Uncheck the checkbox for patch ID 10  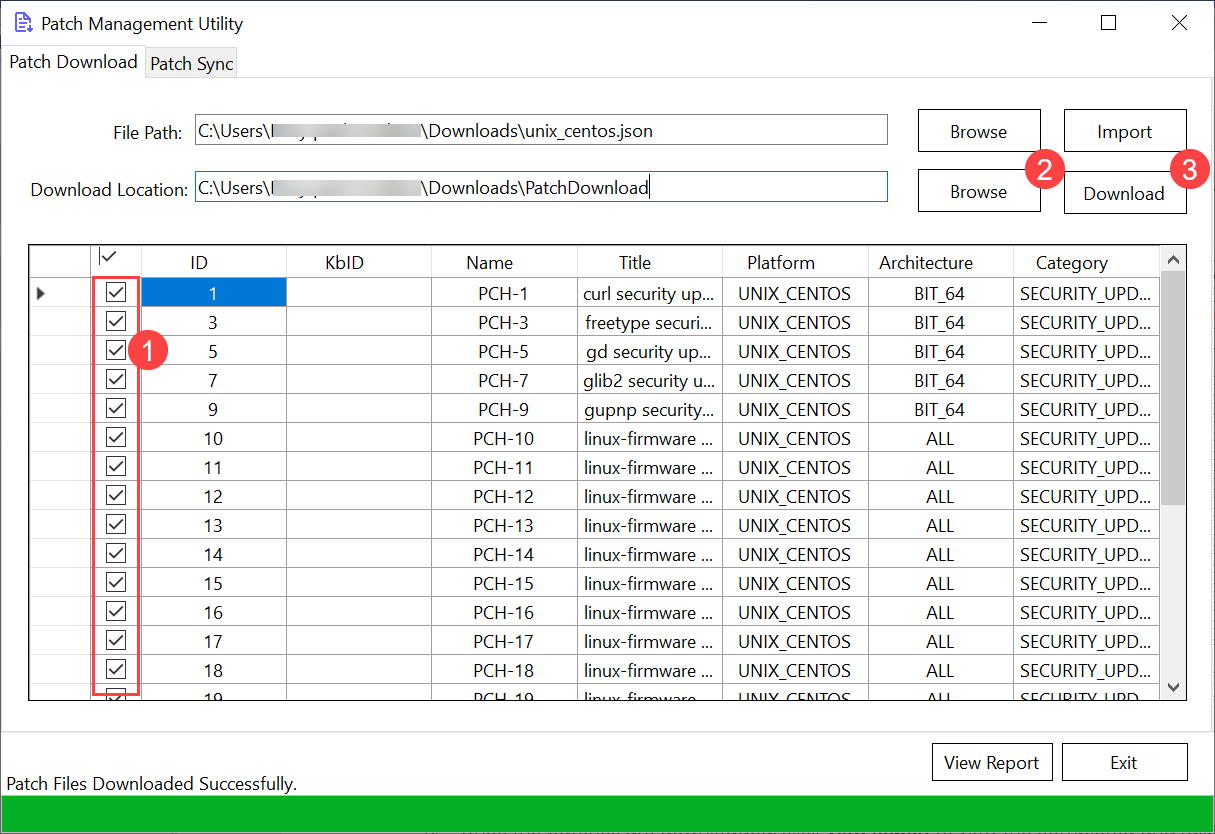(x=116, y=438)
